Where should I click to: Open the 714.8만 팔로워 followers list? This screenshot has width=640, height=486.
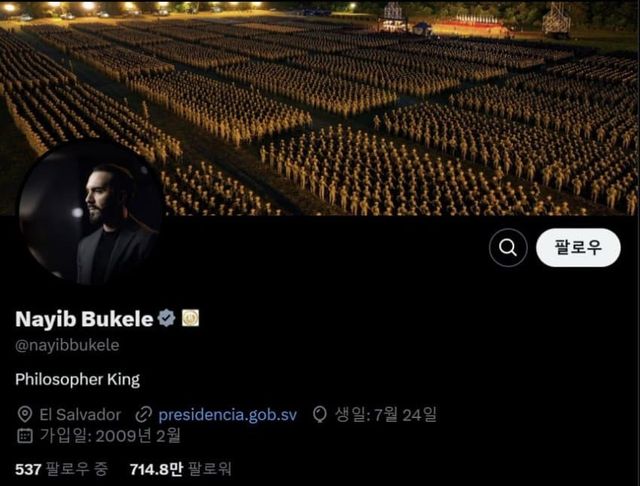180,469
